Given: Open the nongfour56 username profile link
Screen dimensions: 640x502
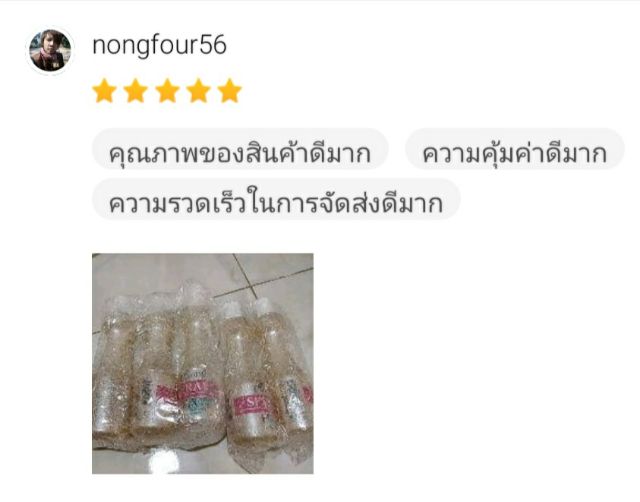Looking at the screenshot, I should (x=159, y=46).
